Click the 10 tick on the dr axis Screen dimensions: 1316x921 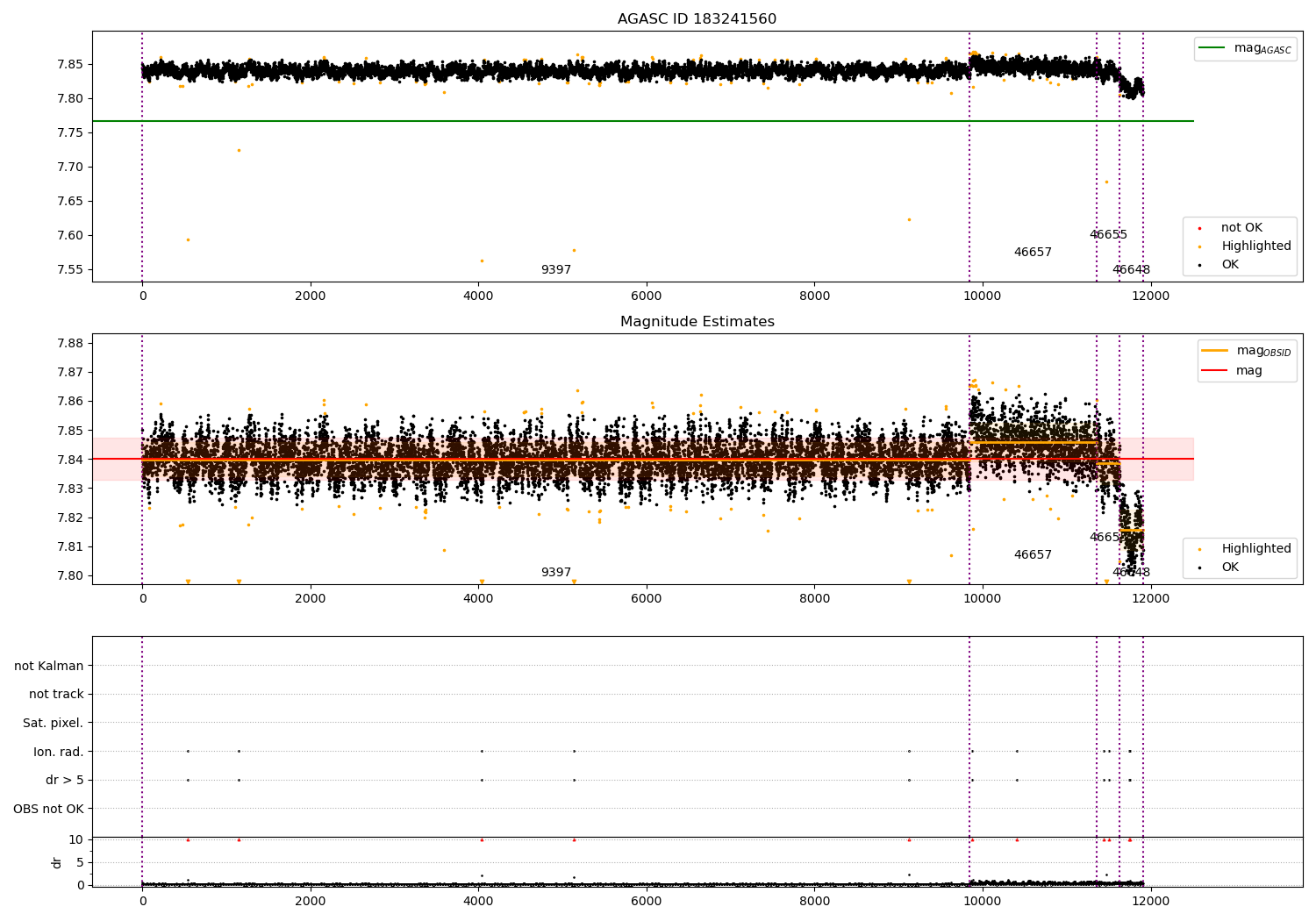pos(75,840)
